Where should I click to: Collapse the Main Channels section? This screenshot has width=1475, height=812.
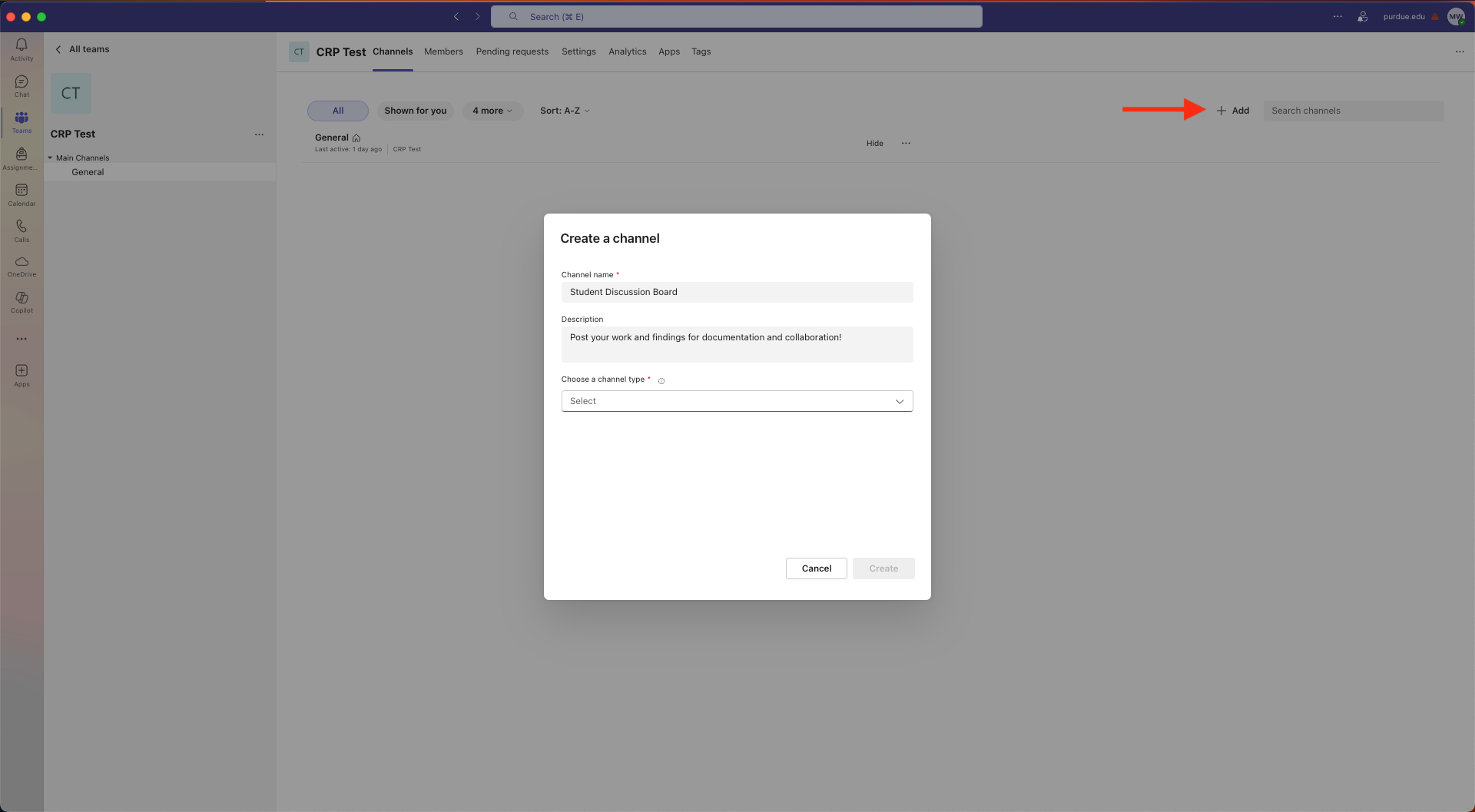(51, 157)
